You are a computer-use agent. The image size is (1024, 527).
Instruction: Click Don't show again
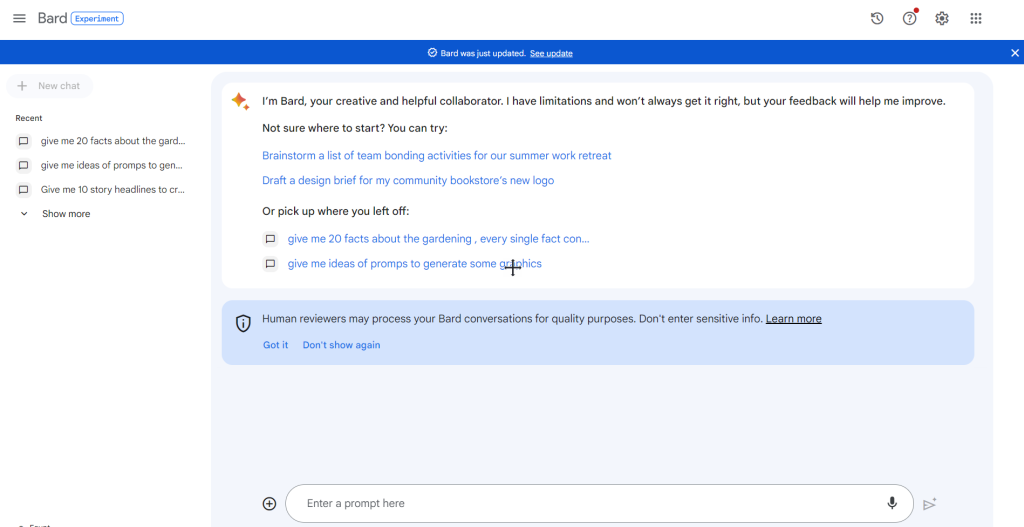tap(342, 345)
